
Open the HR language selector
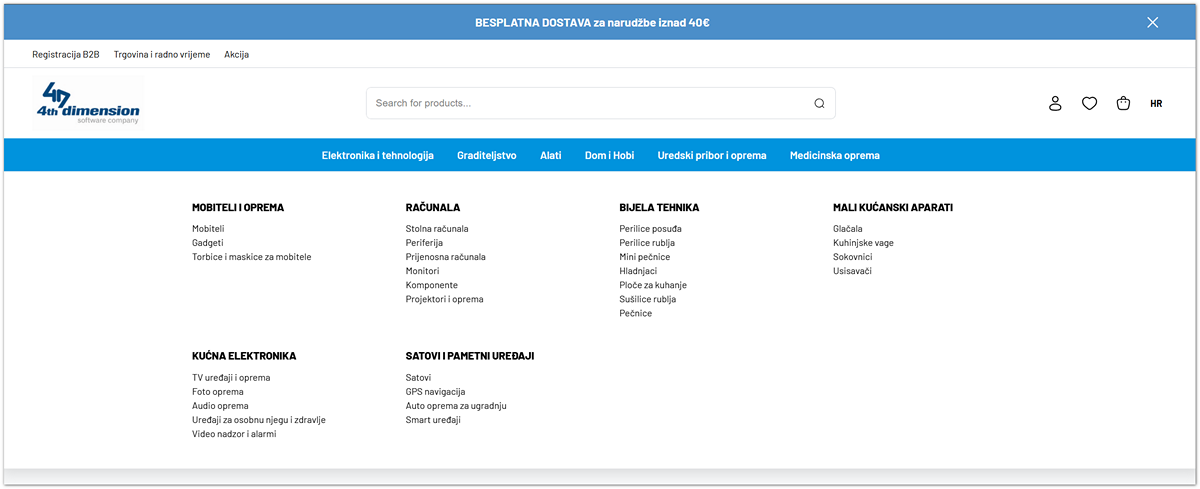(x=1156, y=103)
